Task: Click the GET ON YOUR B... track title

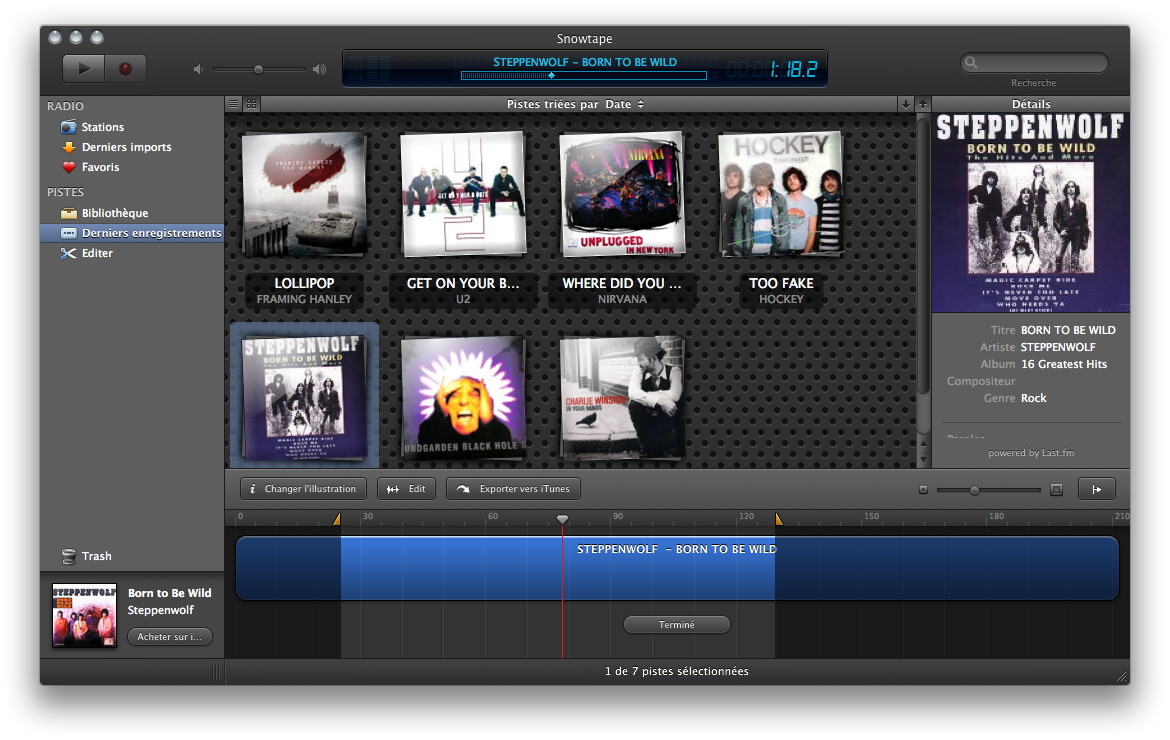Action: (463, 283)
